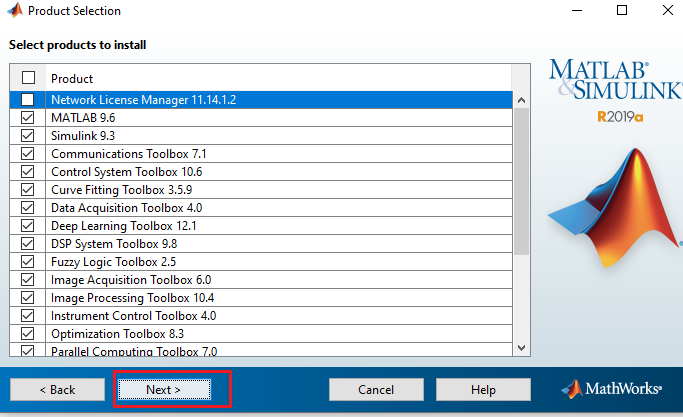The width and height of the screenshot is (683, 417).
Task: Disable the Deep Learning Toolbox 12.1 checkbox
Action: 28,226
